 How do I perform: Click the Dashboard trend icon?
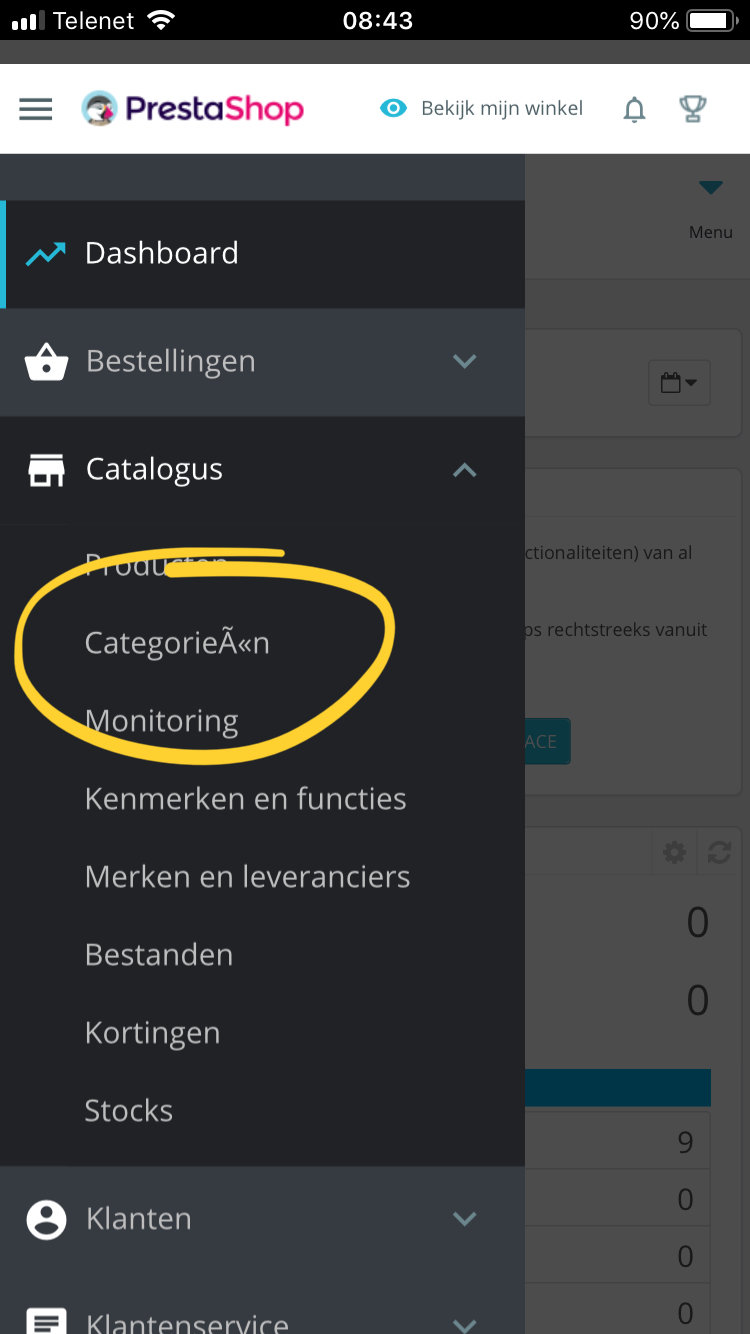(46, 254)
